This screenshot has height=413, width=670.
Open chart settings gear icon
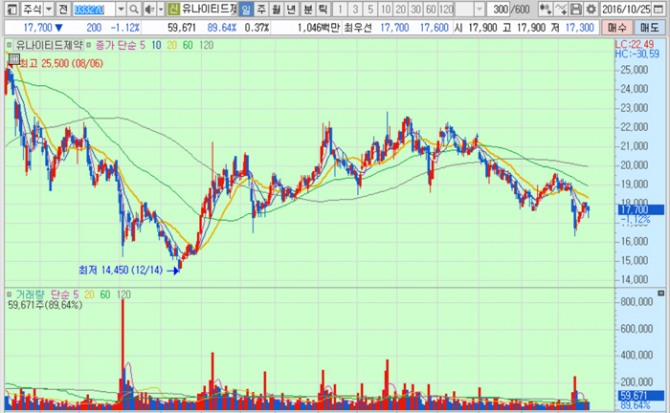click(591, 9)
